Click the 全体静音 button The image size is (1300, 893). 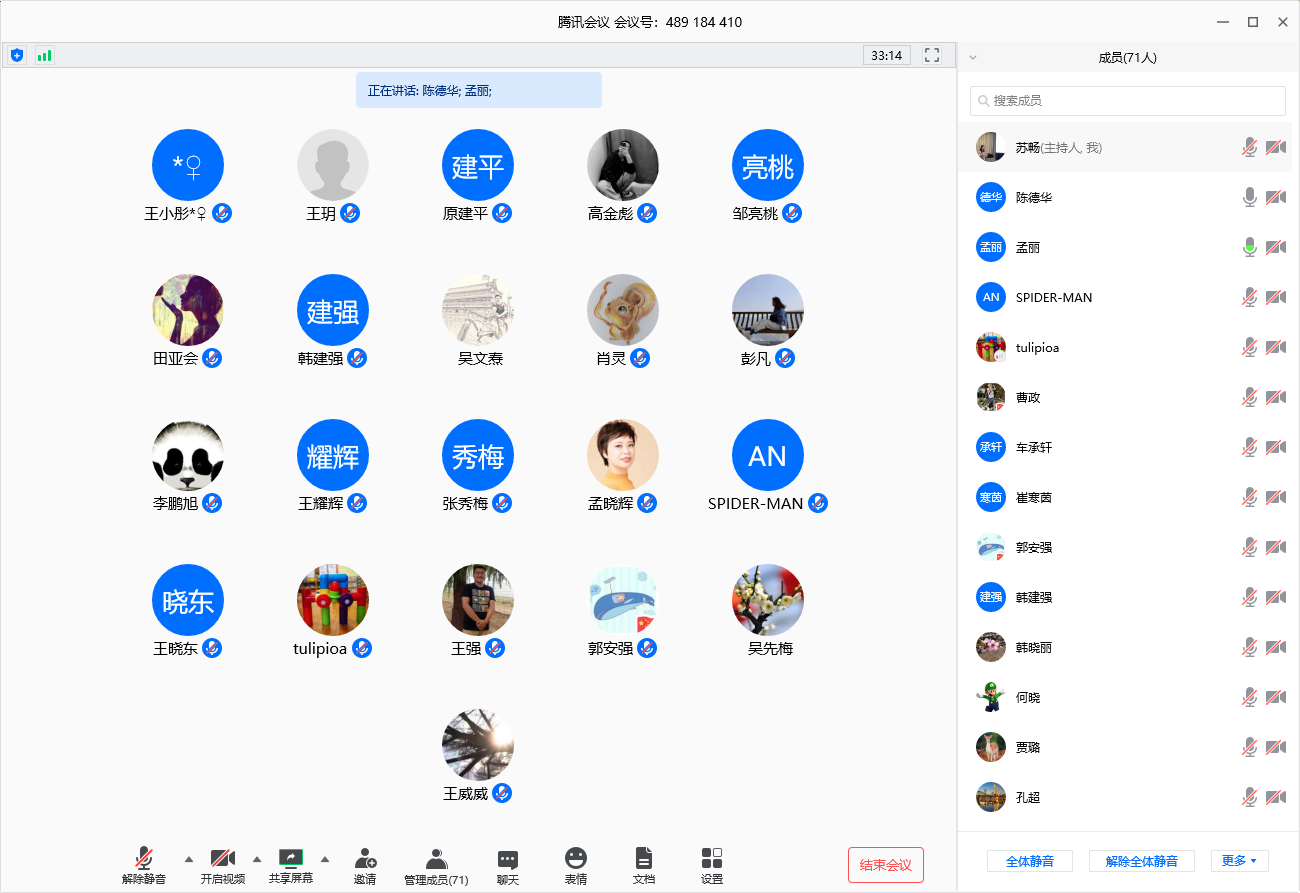1029,861
